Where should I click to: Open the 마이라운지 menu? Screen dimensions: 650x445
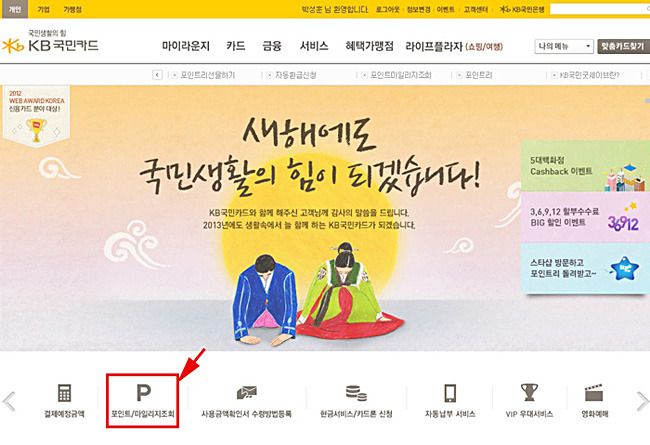click(x=186, y=46)
